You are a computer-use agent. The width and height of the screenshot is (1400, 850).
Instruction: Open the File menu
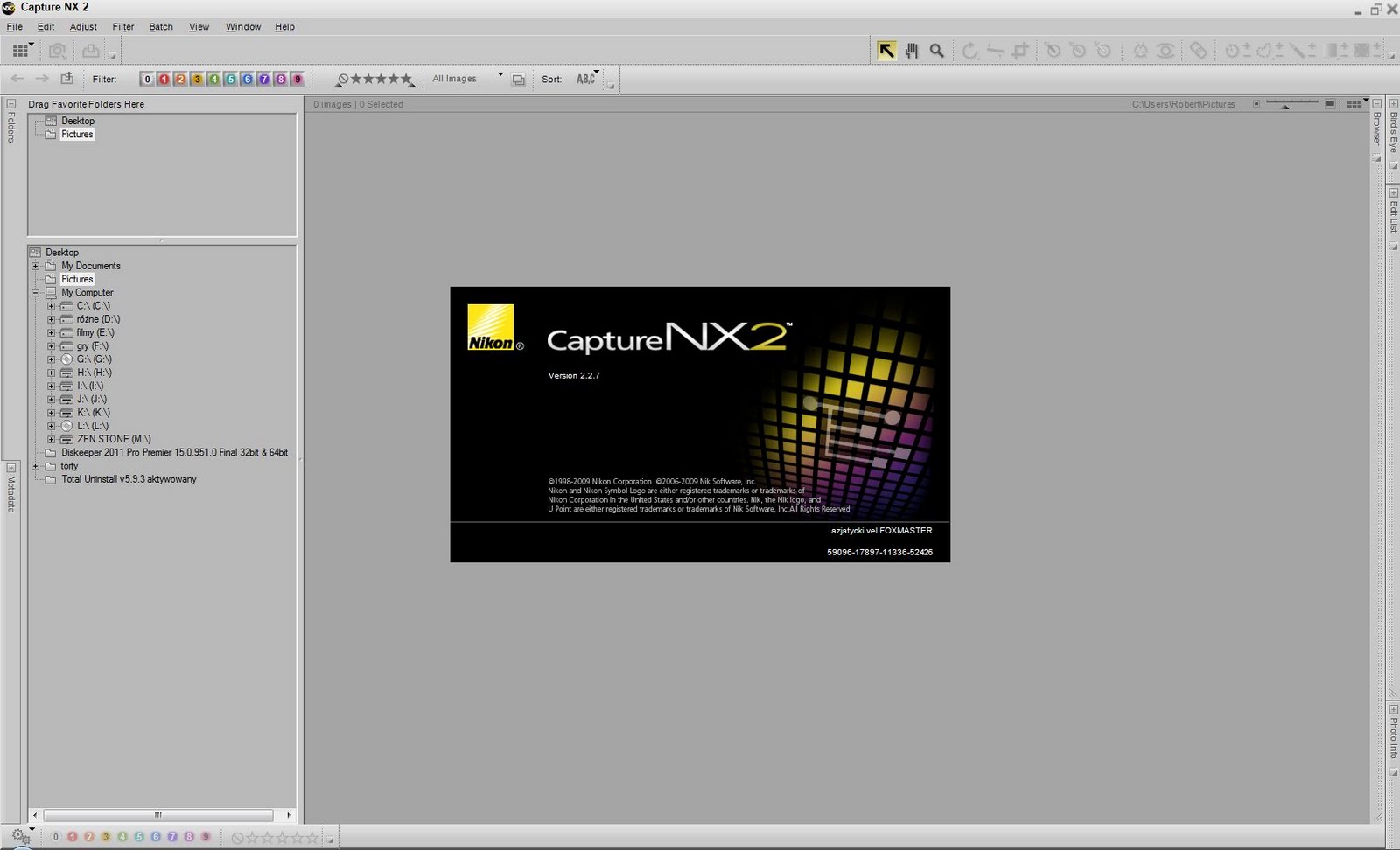[x=15, y=27]
